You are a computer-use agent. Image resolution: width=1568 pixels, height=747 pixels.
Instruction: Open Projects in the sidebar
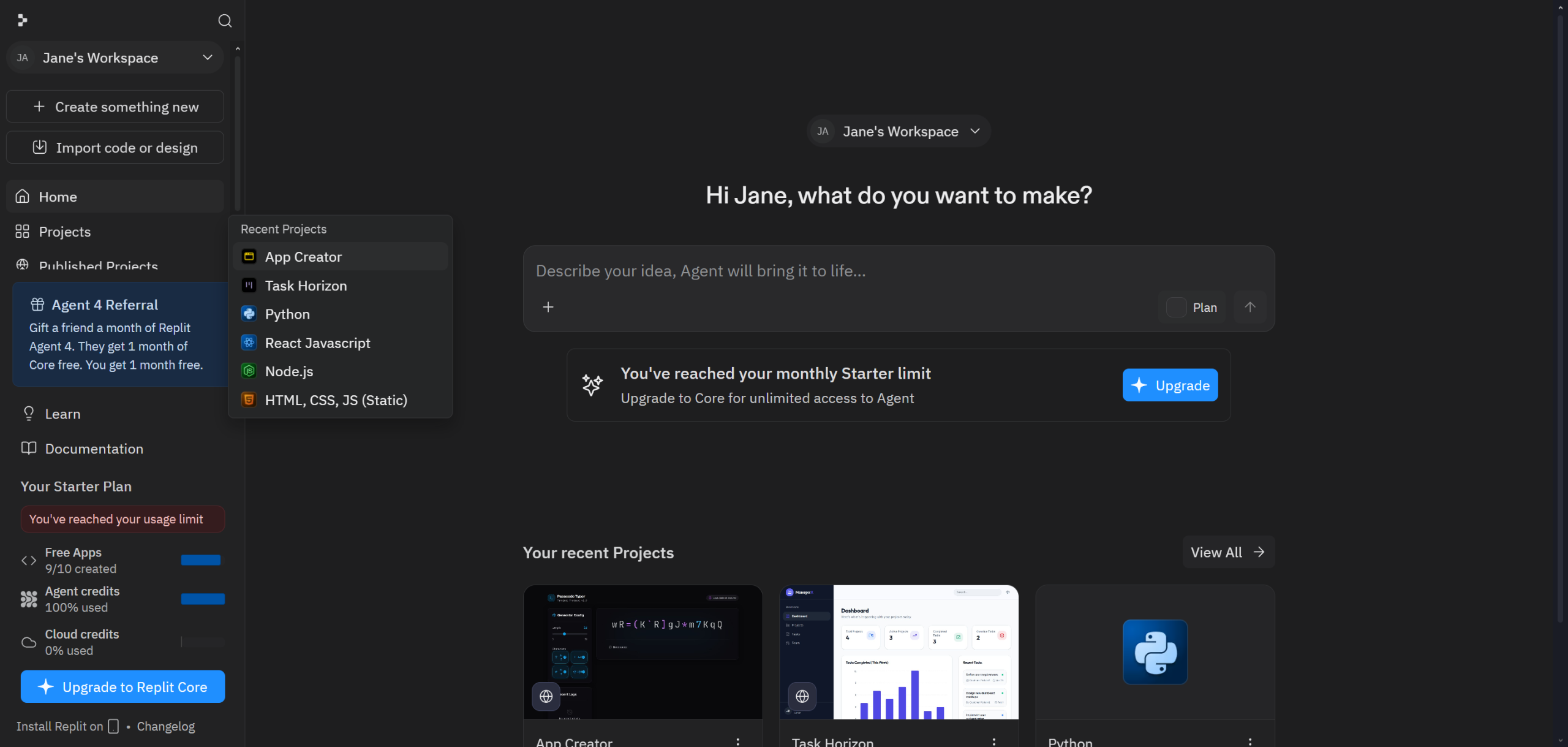click(x=64, y=232)
